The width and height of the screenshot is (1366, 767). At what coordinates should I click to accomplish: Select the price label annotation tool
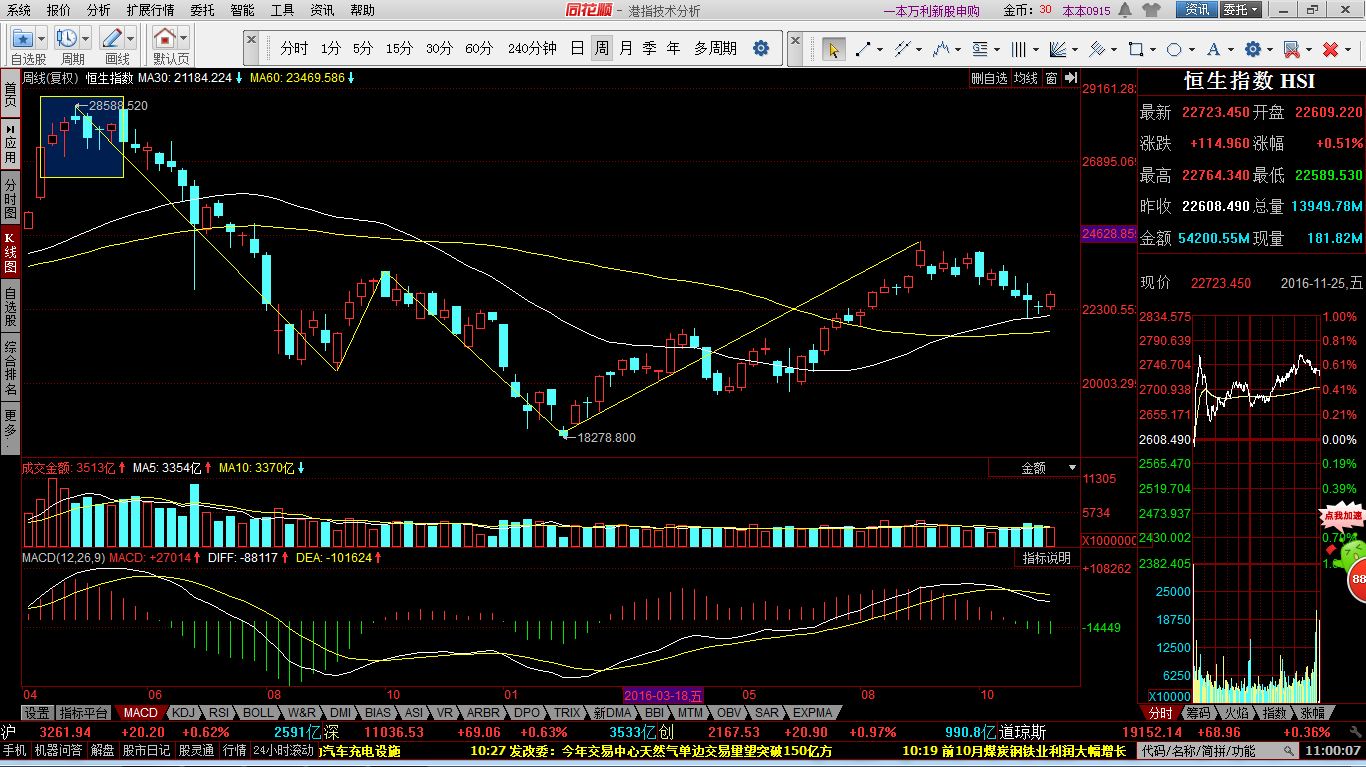tap(980, 49)
